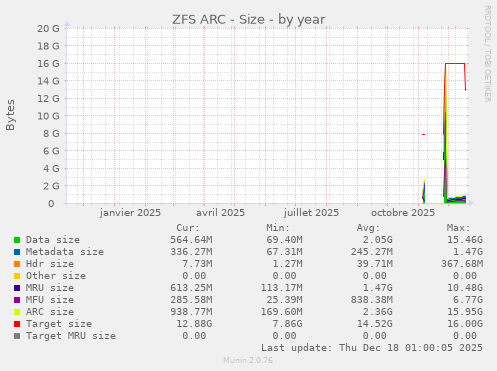The width and height of the screenshot is (497, 371).
Task: Click the '20 G' y-axis label
Action: pos(48,28)
